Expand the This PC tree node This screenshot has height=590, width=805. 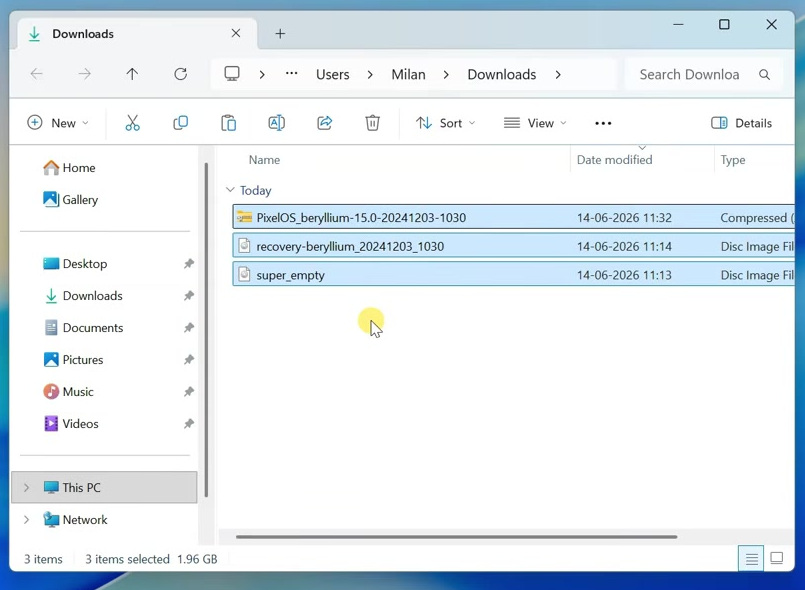(26, 487)
